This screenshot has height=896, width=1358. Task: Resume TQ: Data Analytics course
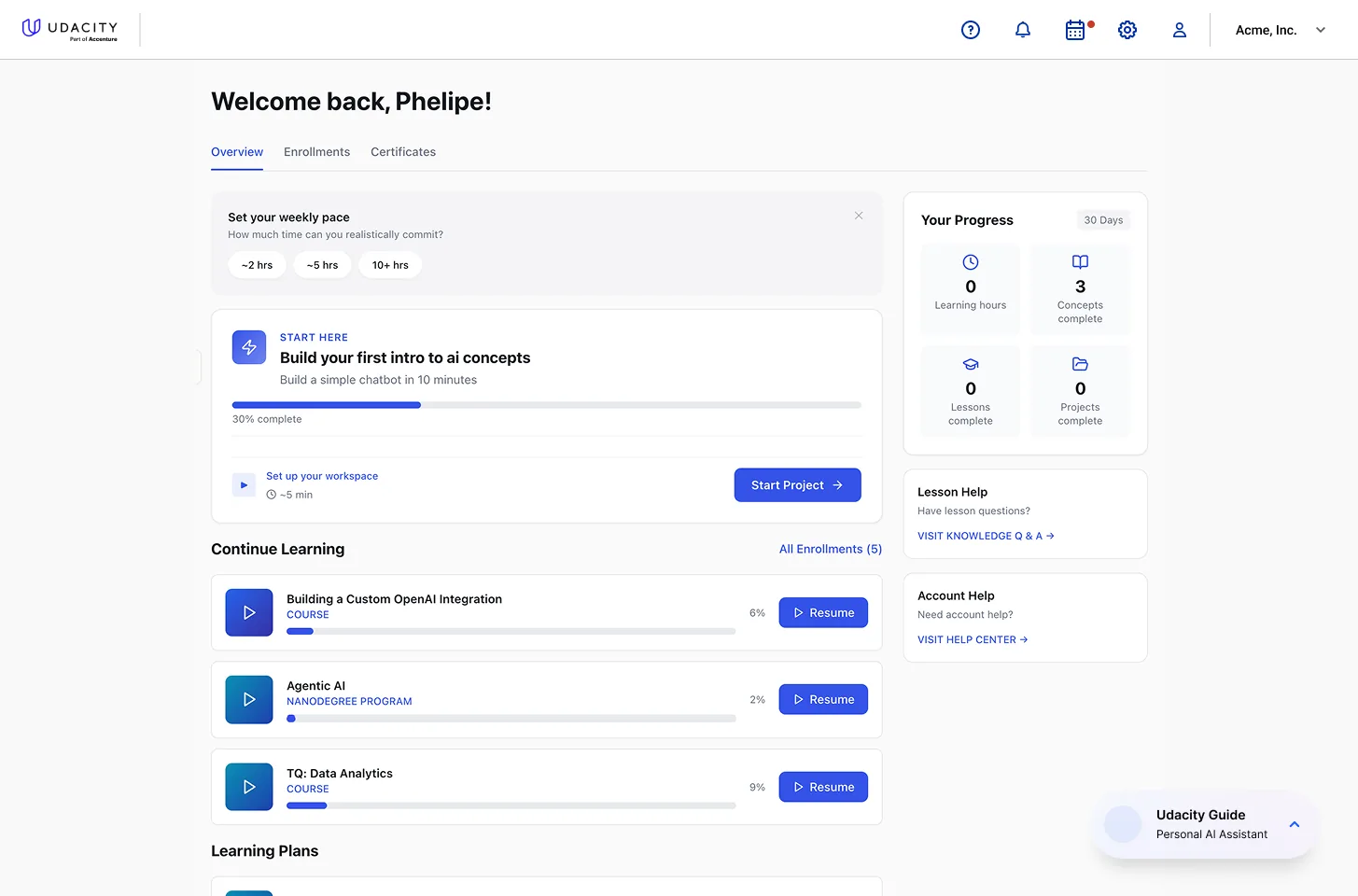pos(823,787)
